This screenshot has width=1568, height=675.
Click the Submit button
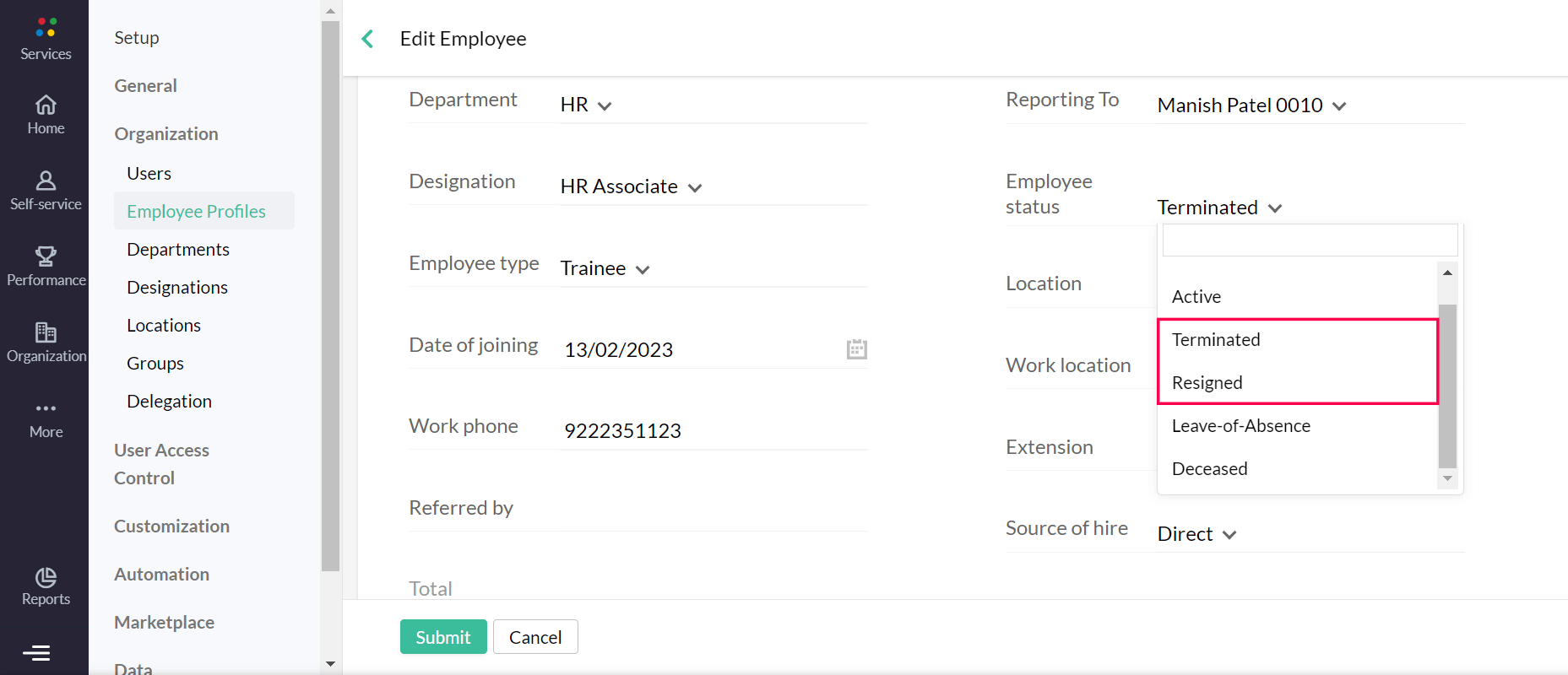pos(443,637)
